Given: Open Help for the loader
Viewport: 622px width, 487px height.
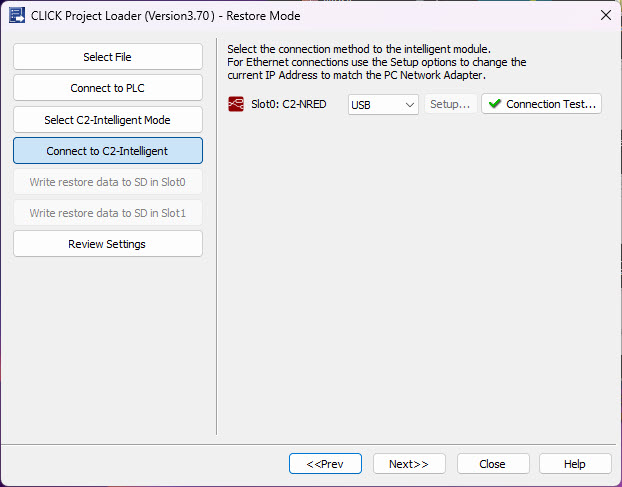Looking at the screenshot, I should point(575,464).
